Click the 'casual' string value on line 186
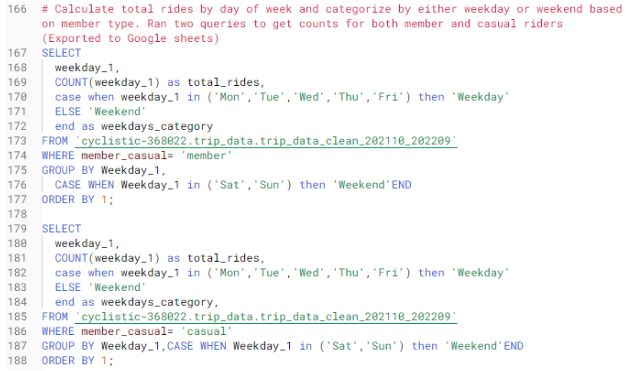Screen dimensions: 629x371 coord(206,331)
